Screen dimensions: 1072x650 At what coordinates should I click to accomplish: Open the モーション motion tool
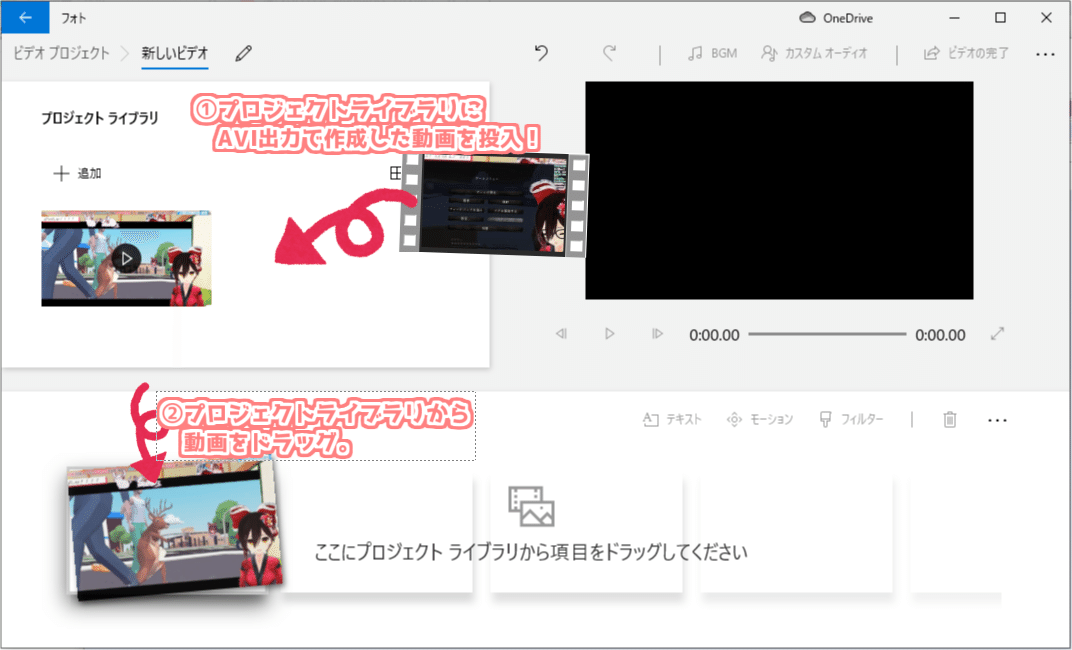[x=760, y=419]
